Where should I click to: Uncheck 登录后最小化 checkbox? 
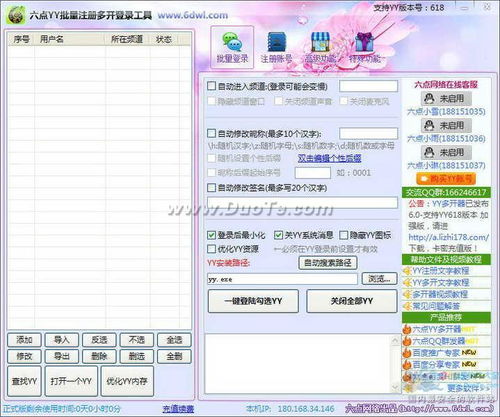pos(211,235)
